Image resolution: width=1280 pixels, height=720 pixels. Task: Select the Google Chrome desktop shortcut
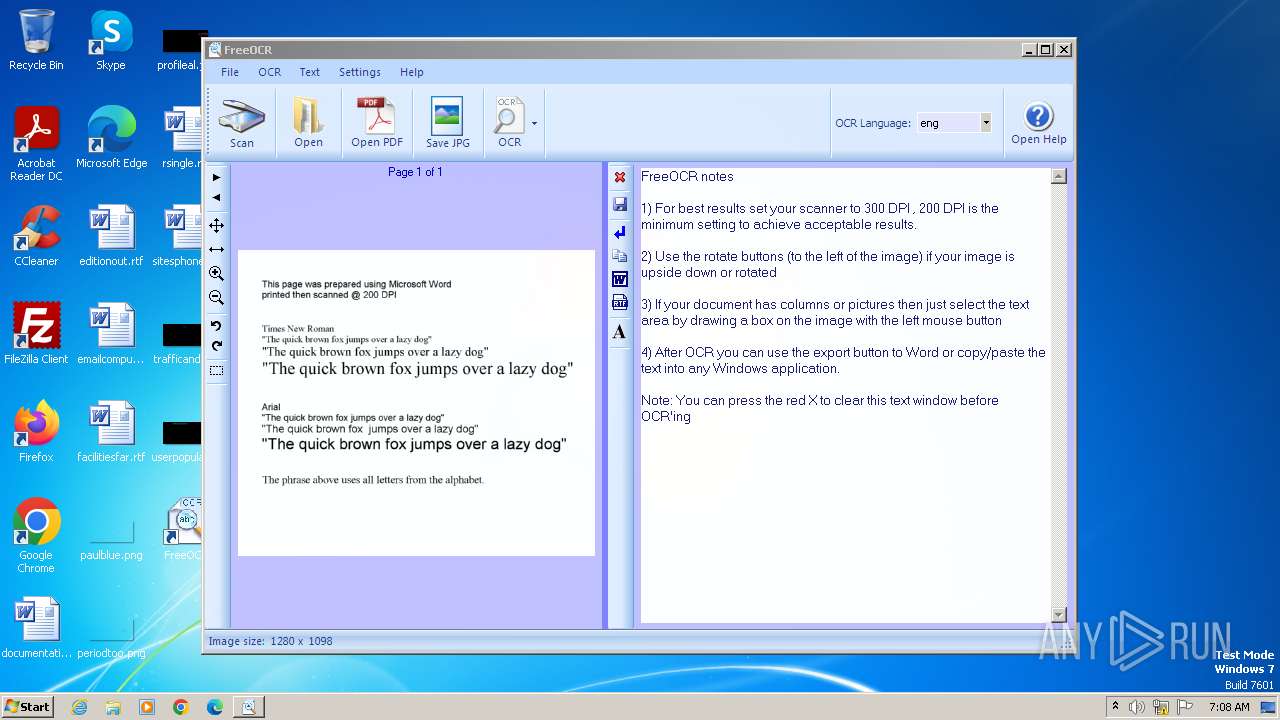(36, 536)
